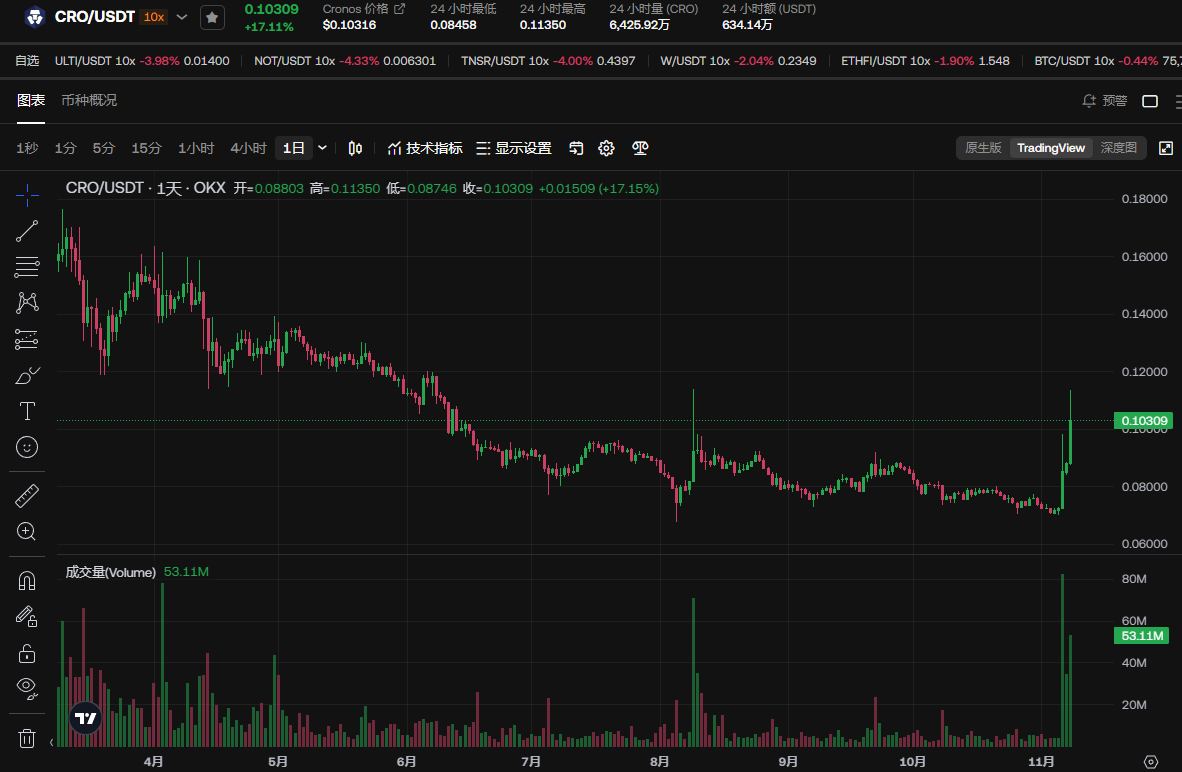Viewport: 1182px width, 772px height.
Task: Click the $0.10316 Cronos price value
Action: pos(349,25)
